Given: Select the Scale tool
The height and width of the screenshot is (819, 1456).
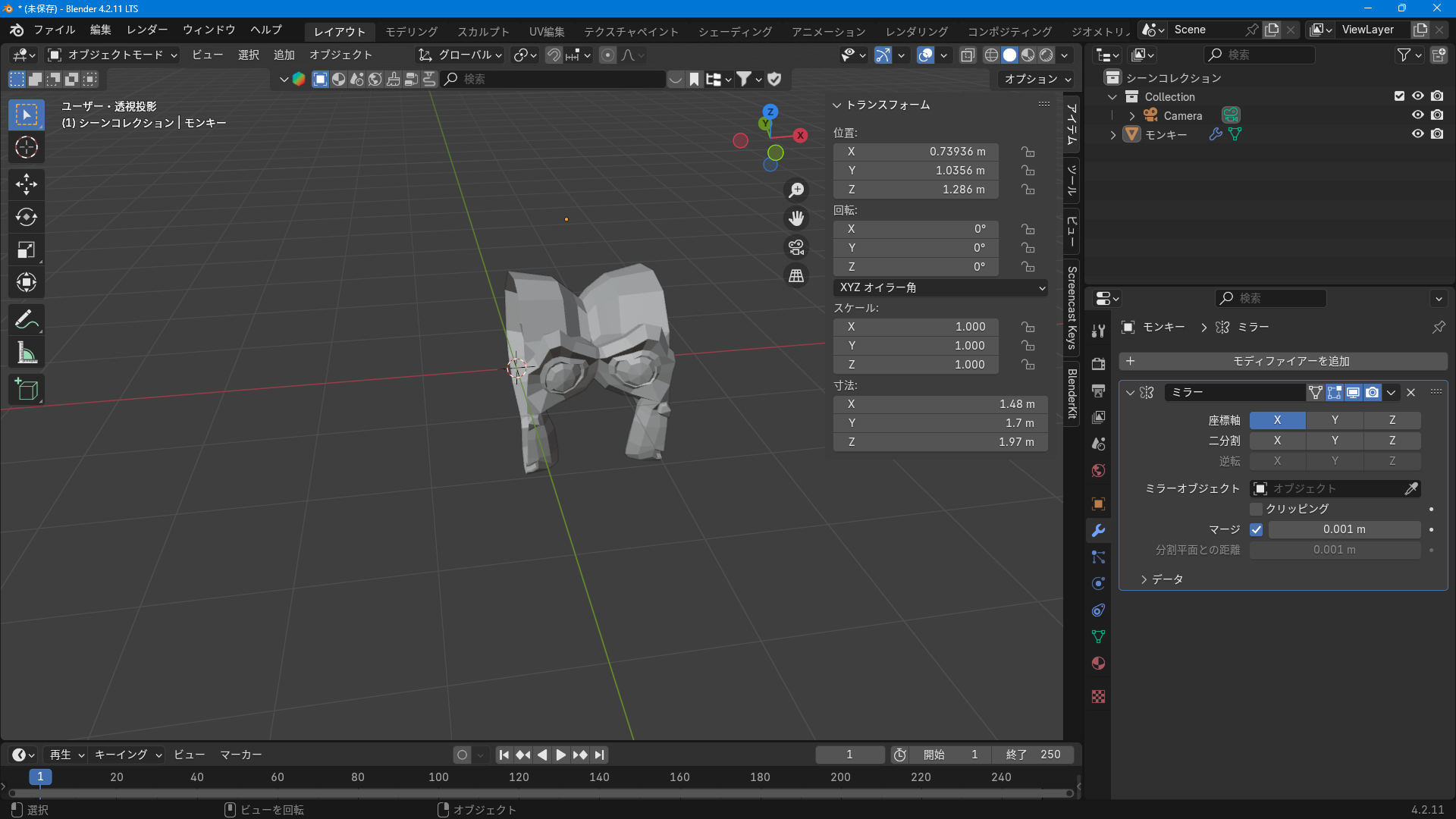Looking at the screenshot, I should click(27, 249).
